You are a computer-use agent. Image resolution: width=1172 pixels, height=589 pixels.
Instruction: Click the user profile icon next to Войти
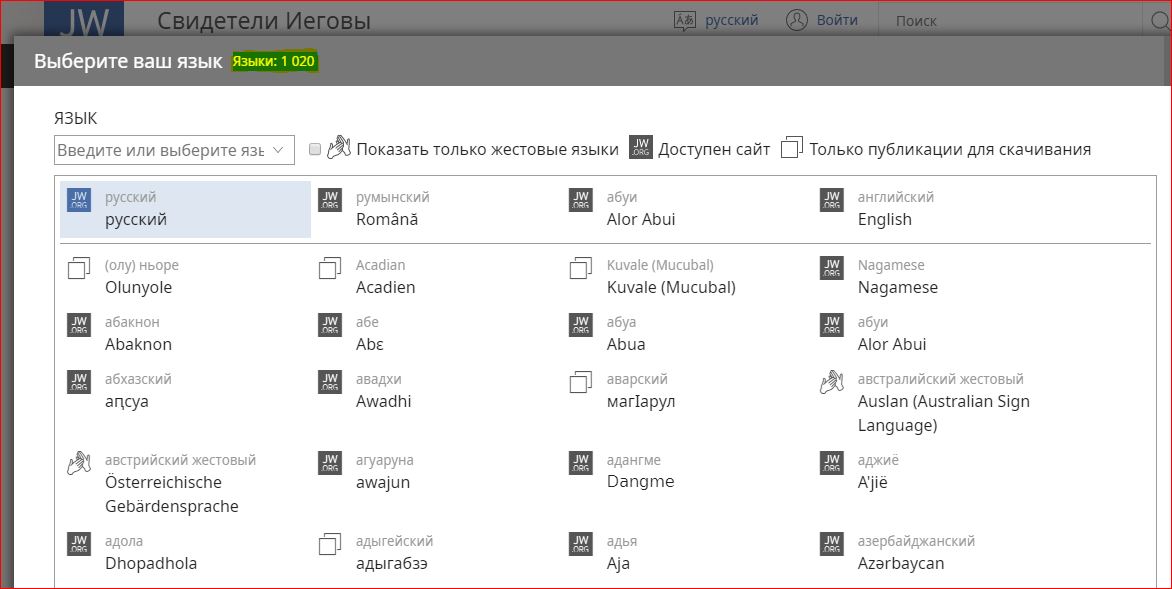[797, 20]
